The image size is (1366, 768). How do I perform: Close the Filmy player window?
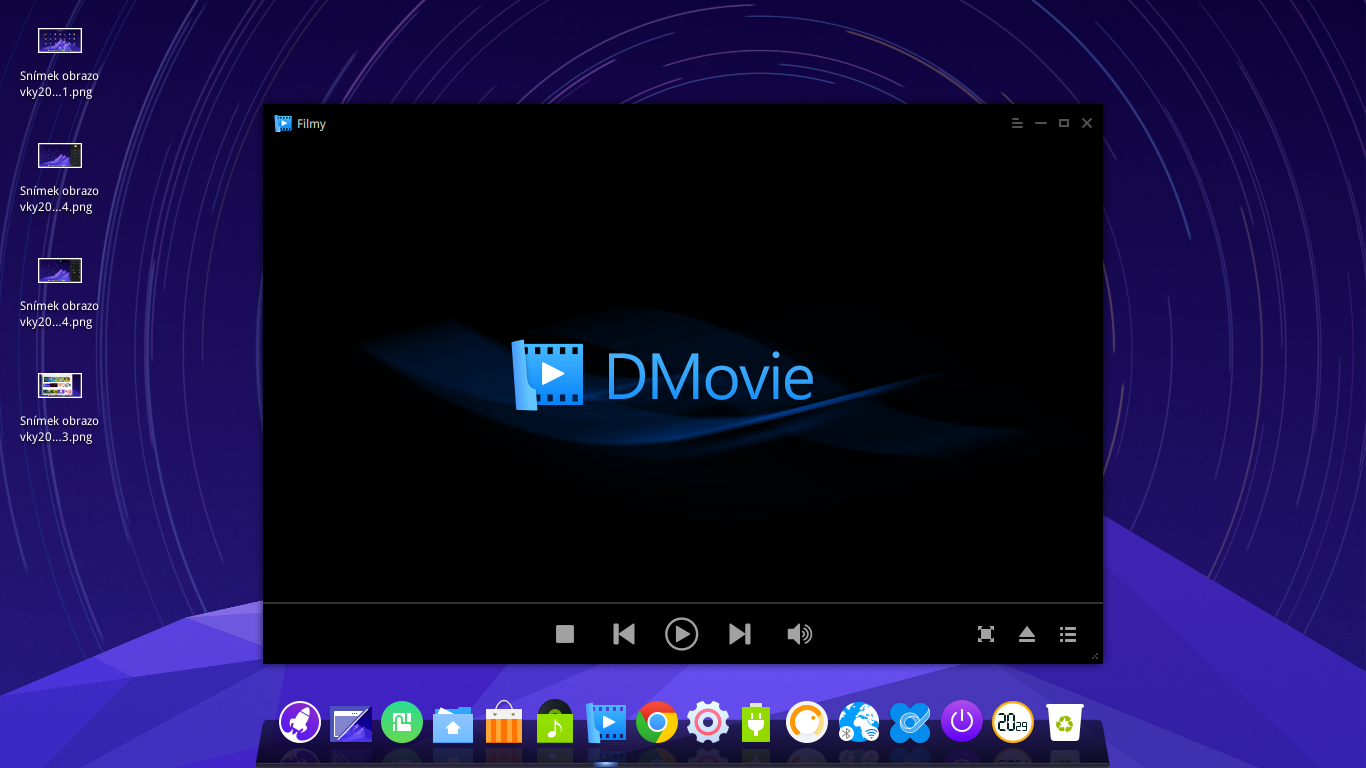pyautogui.click(x=1087, y=123)
